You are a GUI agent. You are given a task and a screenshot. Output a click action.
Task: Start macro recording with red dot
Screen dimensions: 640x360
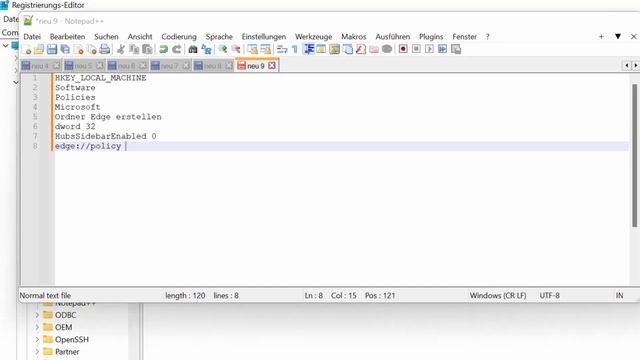403,49
